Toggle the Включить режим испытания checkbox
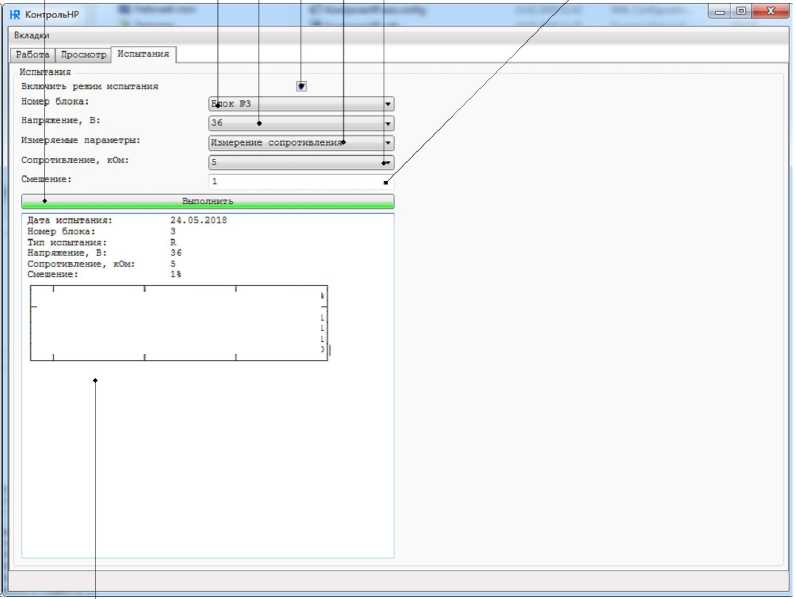 coord(301,86)
